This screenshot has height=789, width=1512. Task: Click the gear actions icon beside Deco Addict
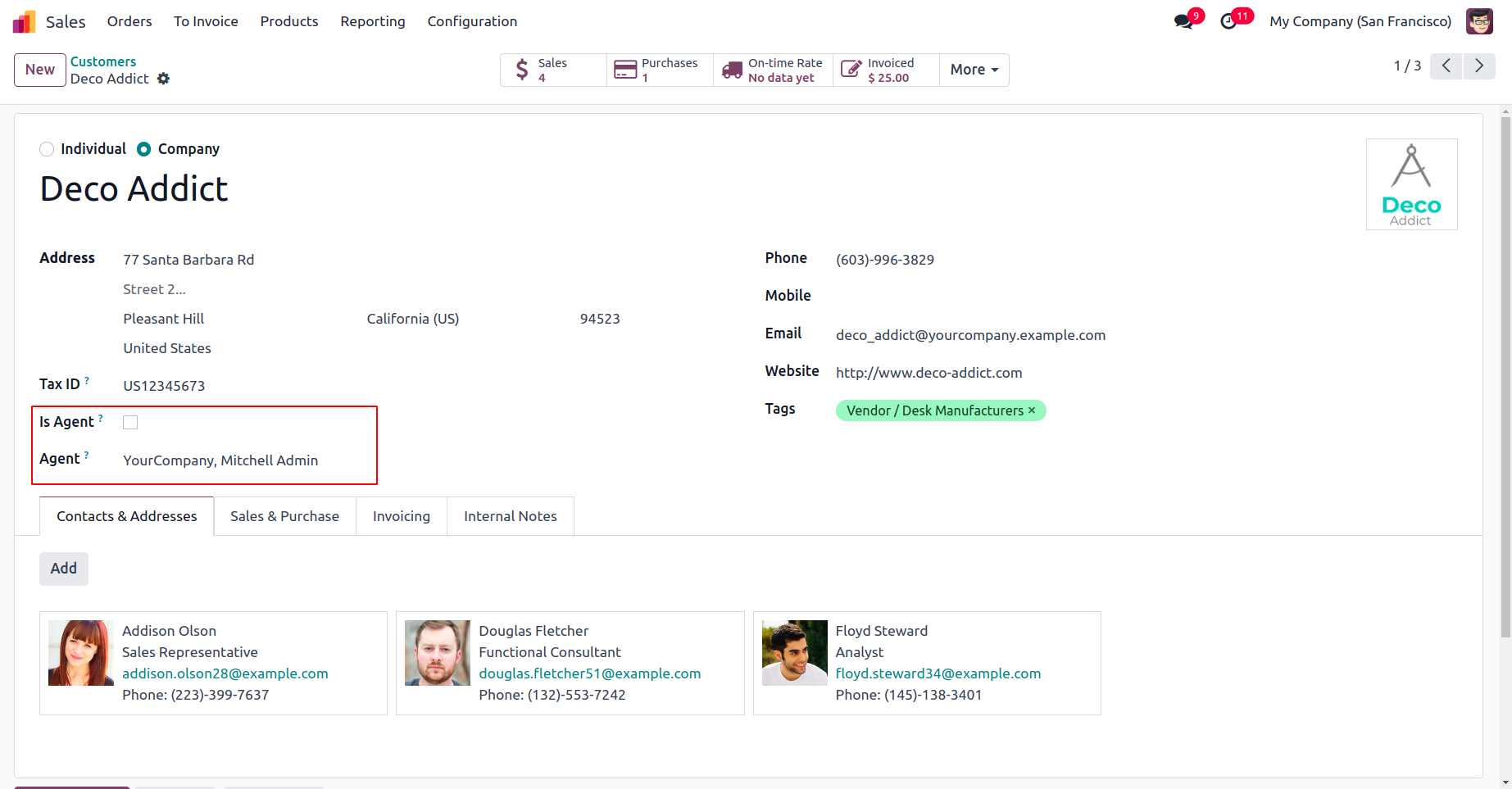tap(163, 79)
